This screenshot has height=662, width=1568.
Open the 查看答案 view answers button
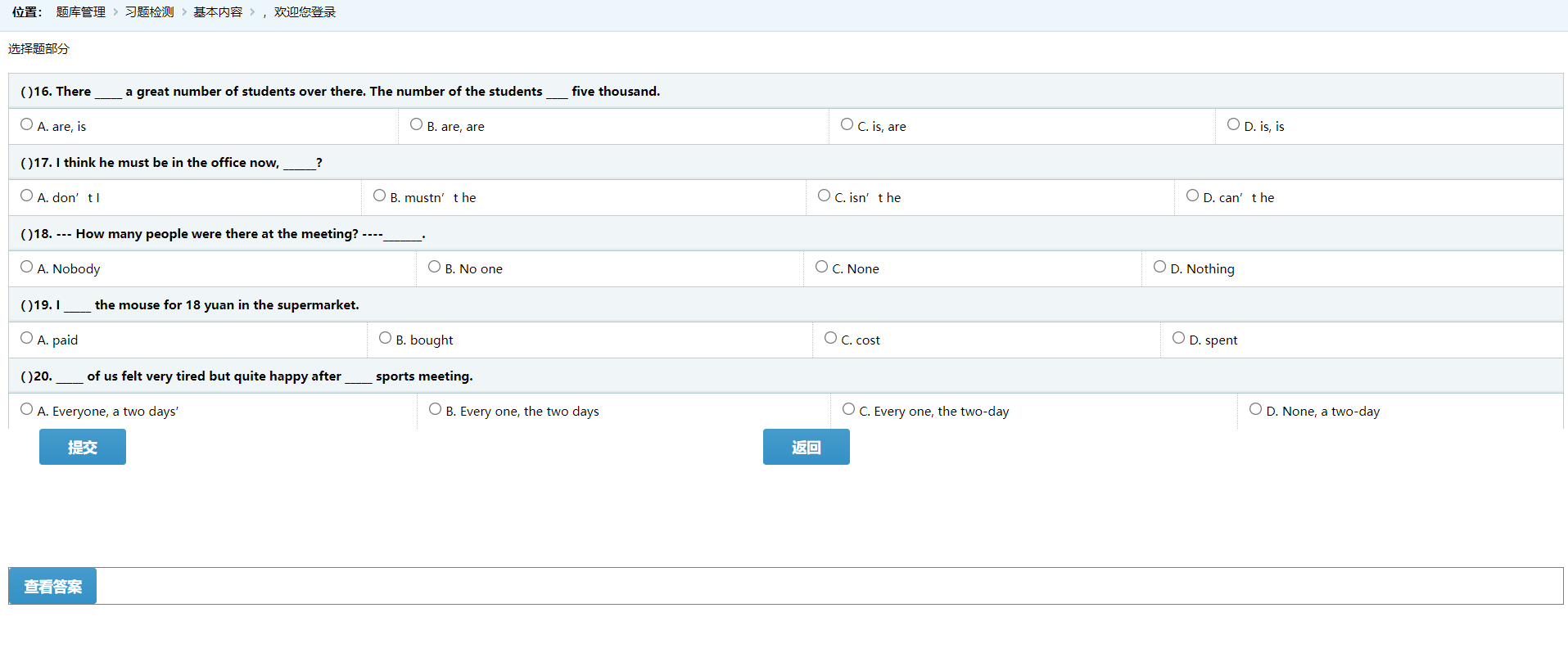[x=52, y=586]
